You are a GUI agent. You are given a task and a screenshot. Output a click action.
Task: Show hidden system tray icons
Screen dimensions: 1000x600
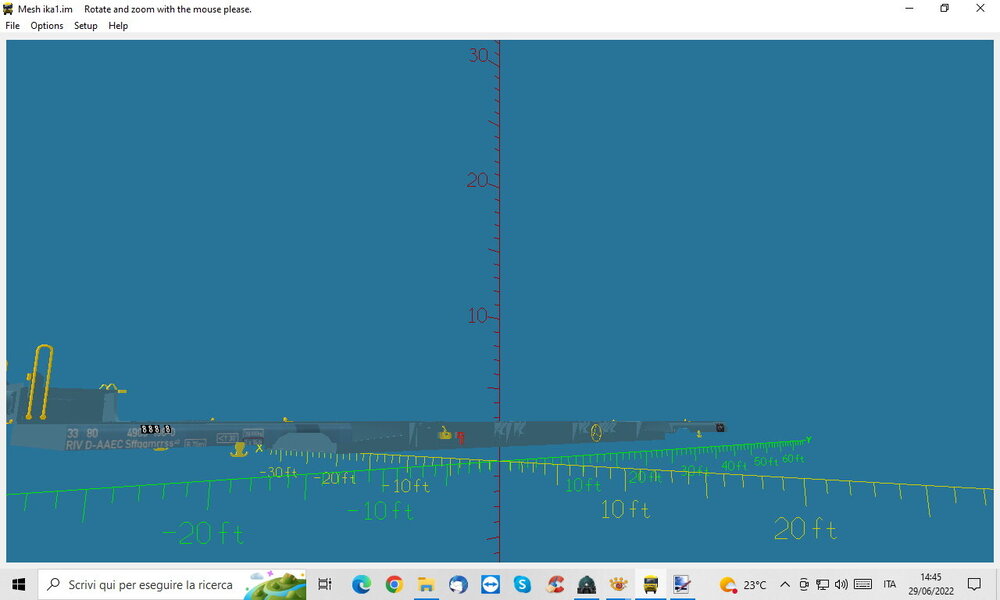click(785, 584)
